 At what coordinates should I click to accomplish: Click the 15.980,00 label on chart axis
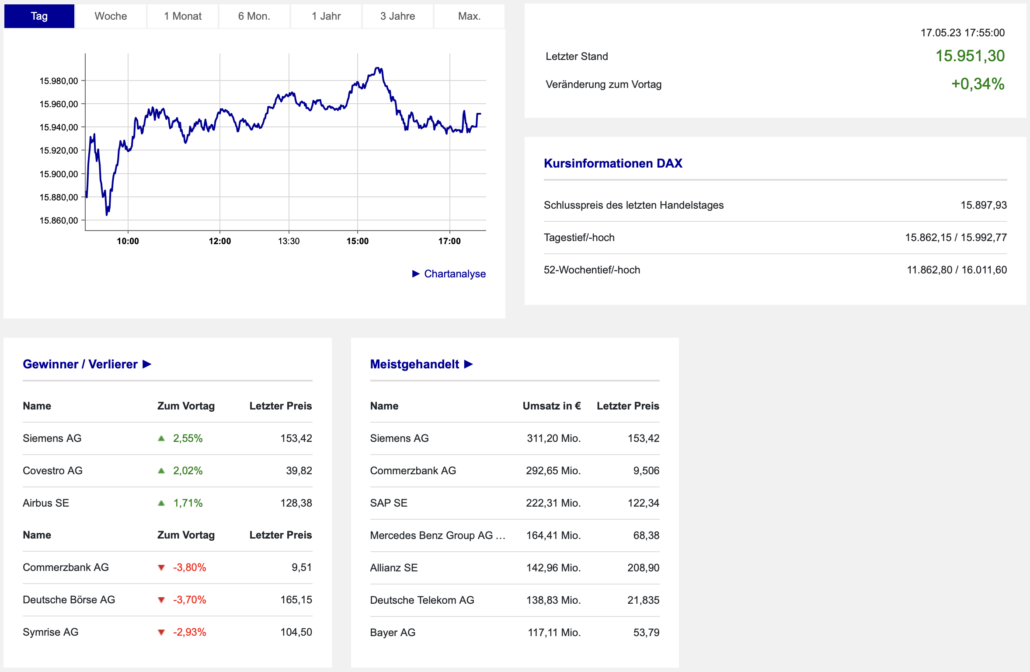coord(58,81)
